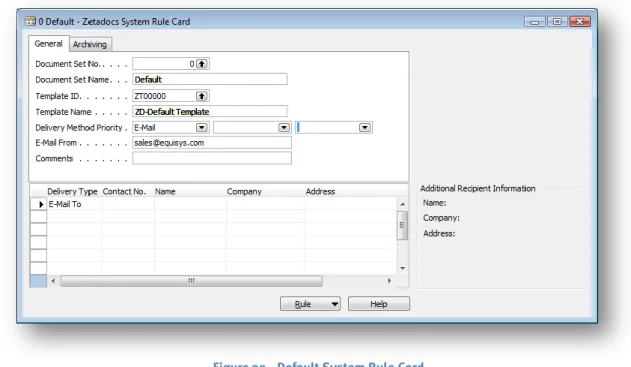Open the third Delivery Method Priority dropdown
The height and width of the screenshot is (367, 631).
coord(365,128)
